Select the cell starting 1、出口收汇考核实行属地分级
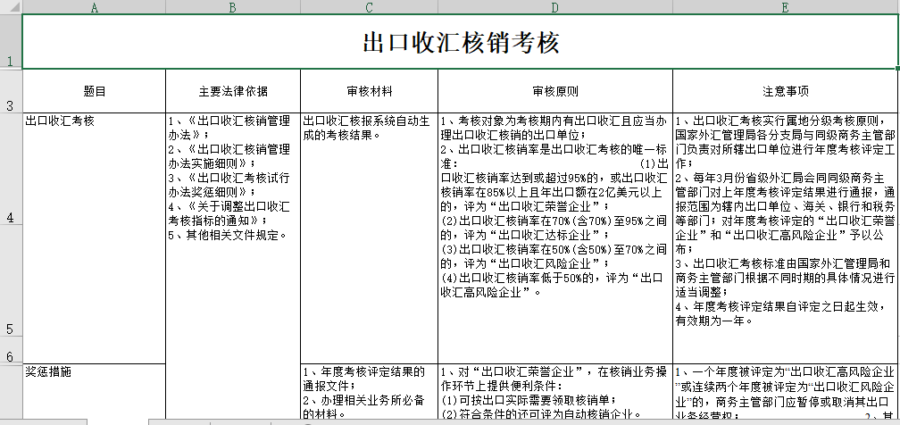The height and width of the screenshot is (425, 900). click(786, 238)
